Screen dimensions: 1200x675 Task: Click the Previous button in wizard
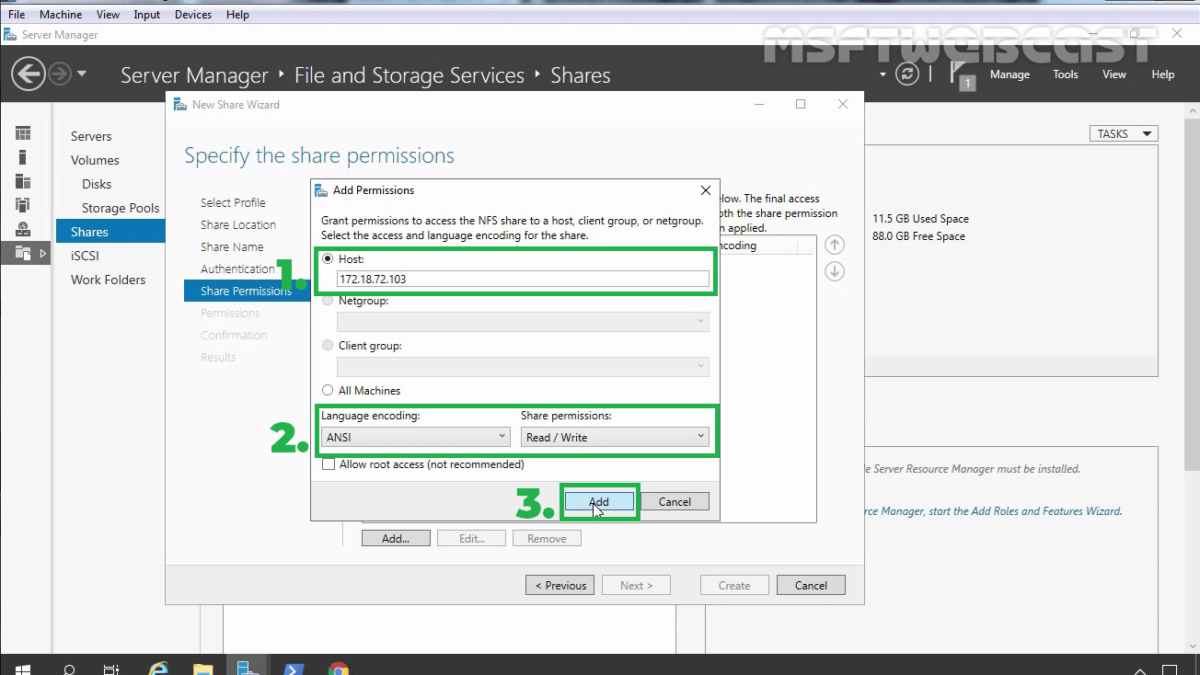coord(560,585)
